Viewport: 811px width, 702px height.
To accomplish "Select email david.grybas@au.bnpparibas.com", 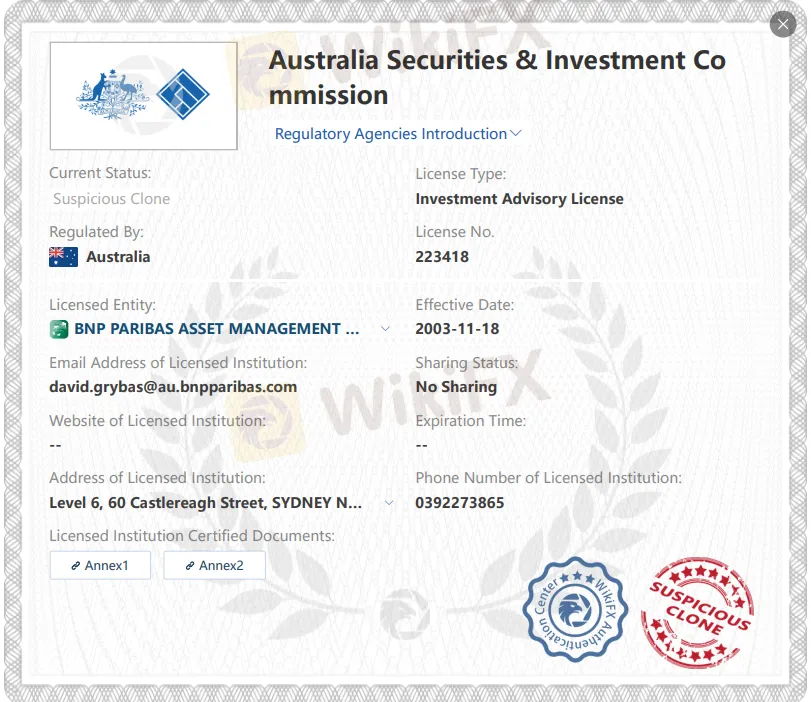I will (173, 387).
